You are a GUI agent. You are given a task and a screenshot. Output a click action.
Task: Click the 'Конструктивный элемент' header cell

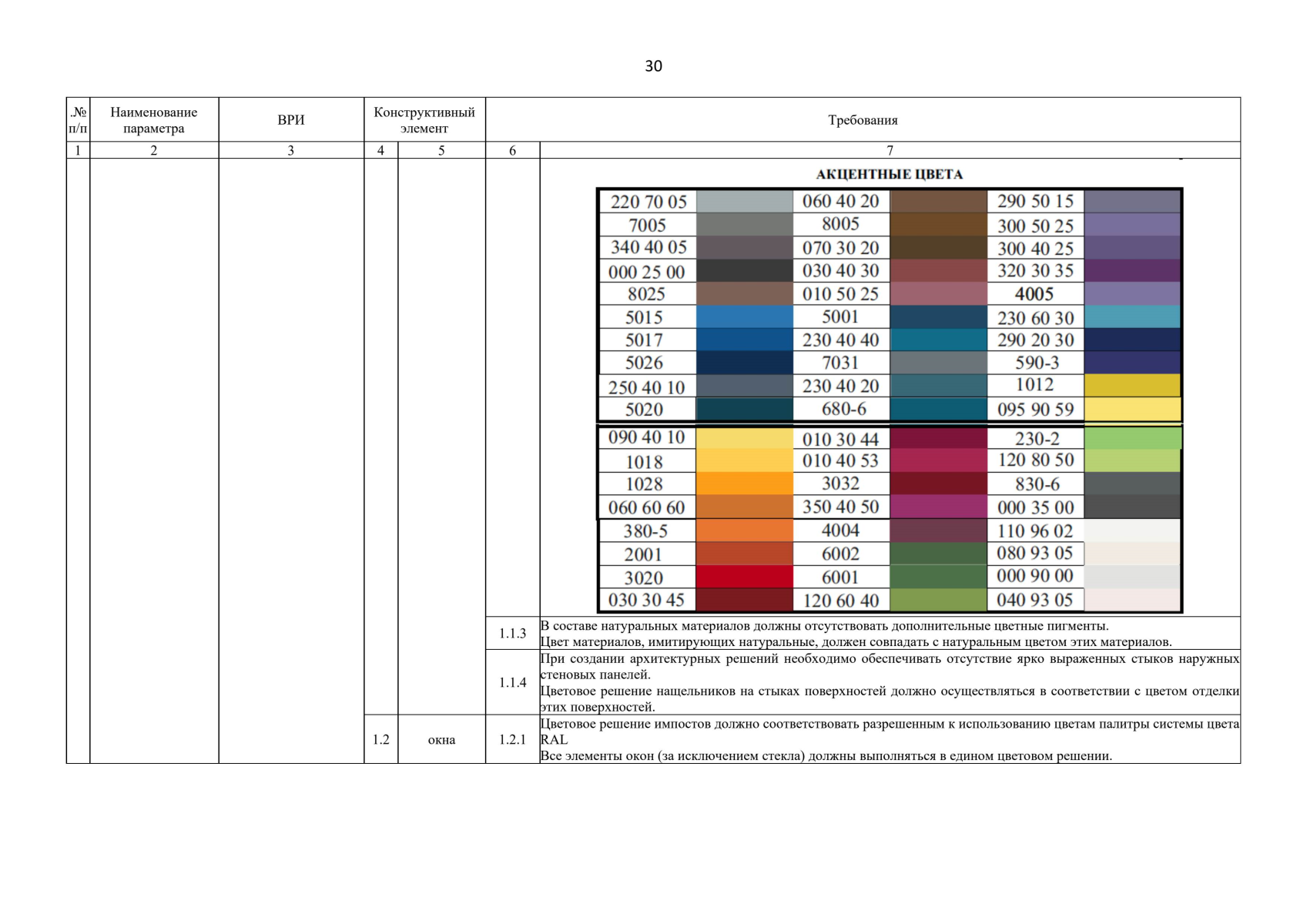click(x=424, y=120)
